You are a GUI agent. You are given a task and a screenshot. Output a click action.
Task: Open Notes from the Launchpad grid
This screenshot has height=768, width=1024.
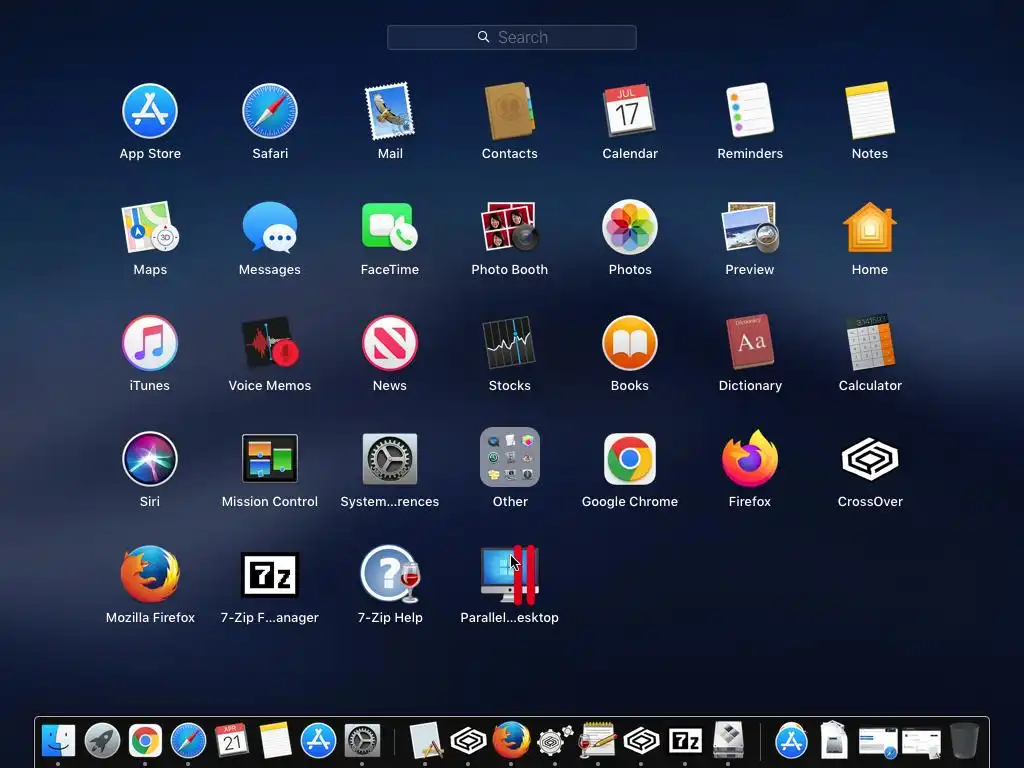[870, 111]
